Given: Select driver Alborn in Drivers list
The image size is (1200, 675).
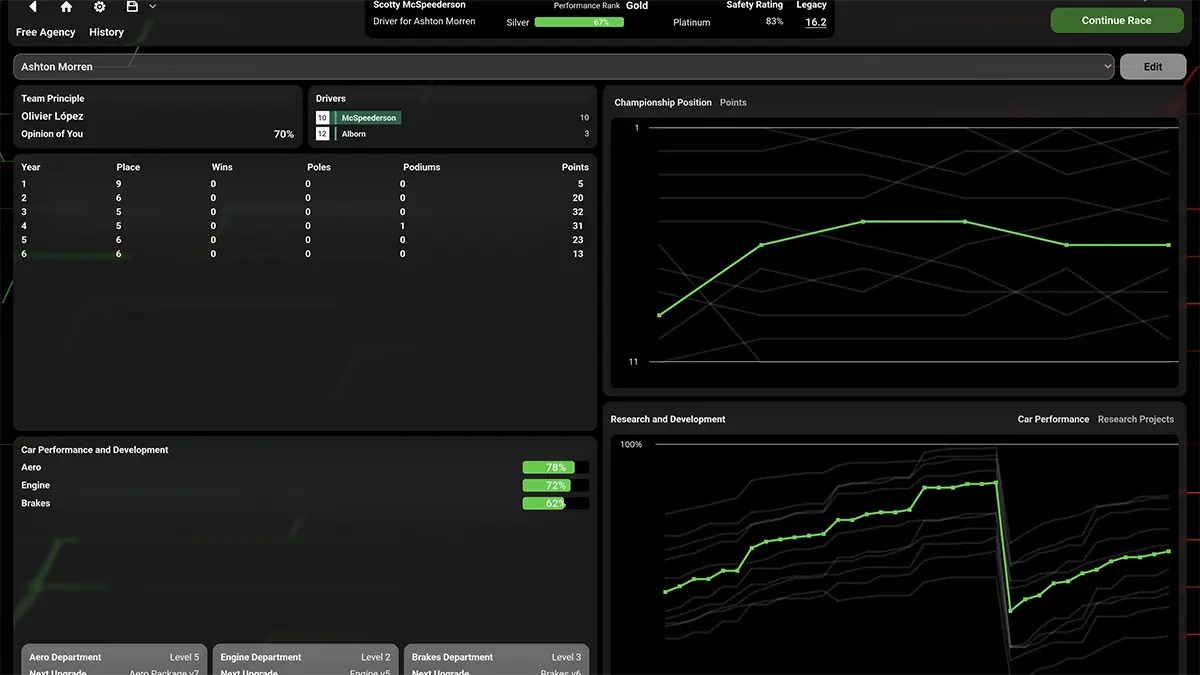Looking at the screenshot, I should click(354, 134).
